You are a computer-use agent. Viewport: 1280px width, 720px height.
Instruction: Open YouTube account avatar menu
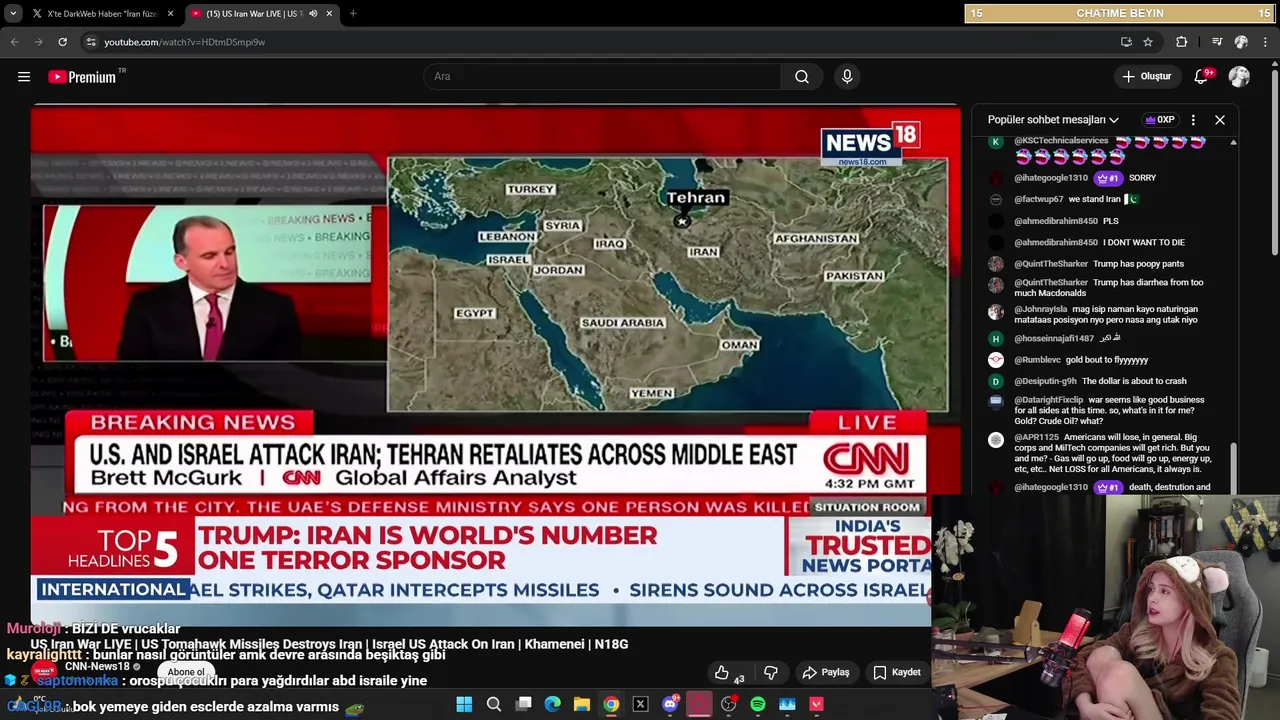(1239, 77)
